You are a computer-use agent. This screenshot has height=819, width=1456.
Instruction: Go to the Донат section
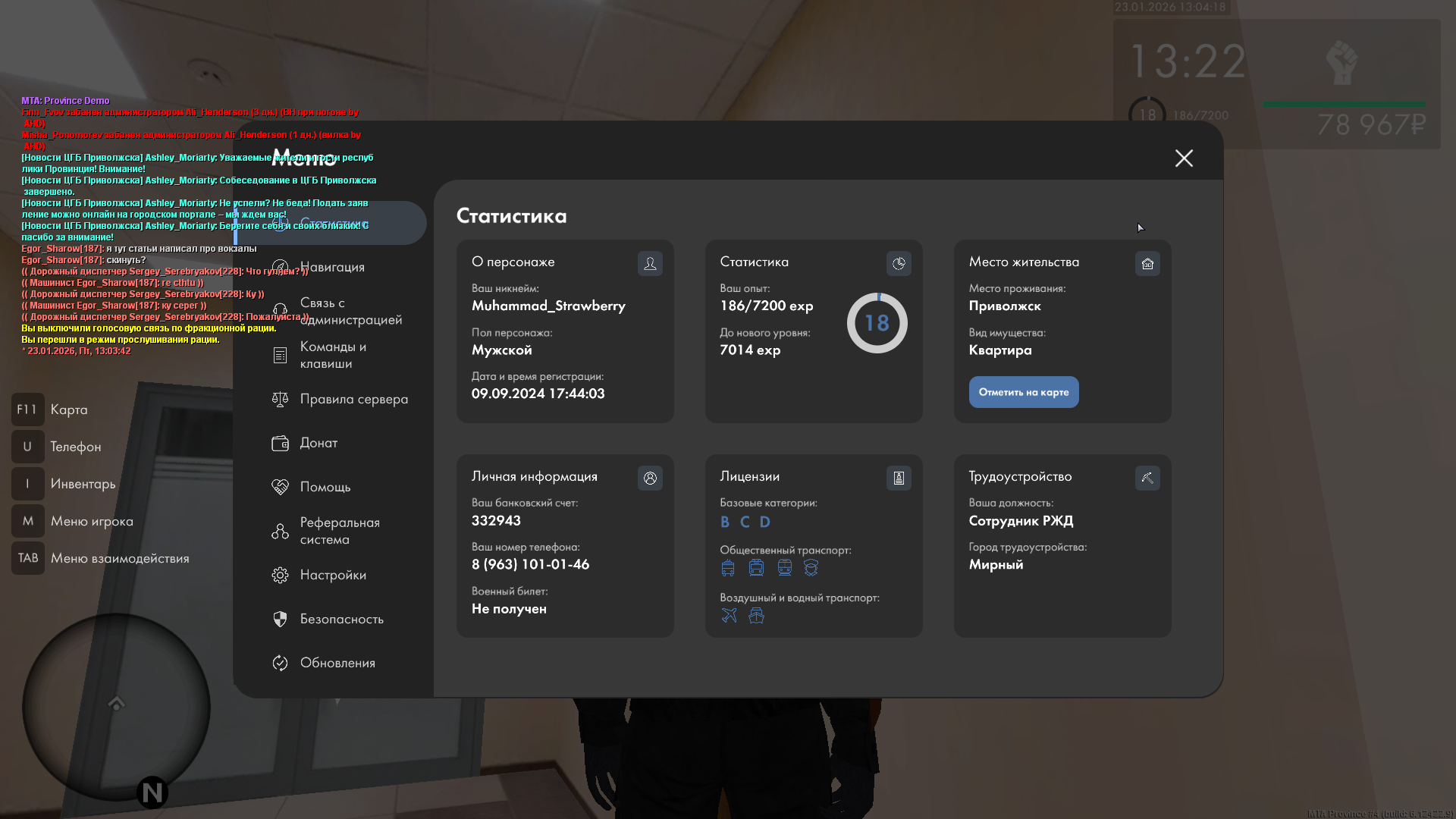318,443
